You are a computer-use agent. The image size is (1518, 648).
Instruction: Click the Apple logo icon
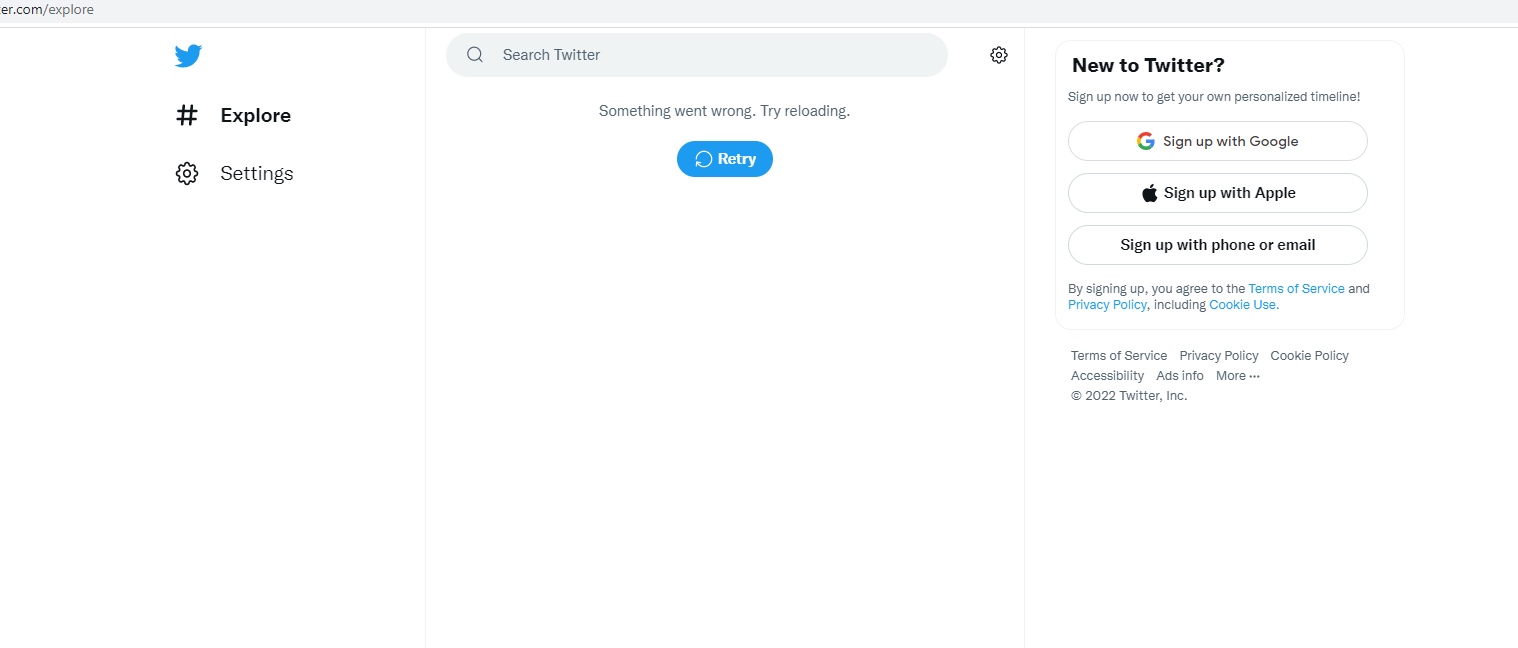point(1150,194)
